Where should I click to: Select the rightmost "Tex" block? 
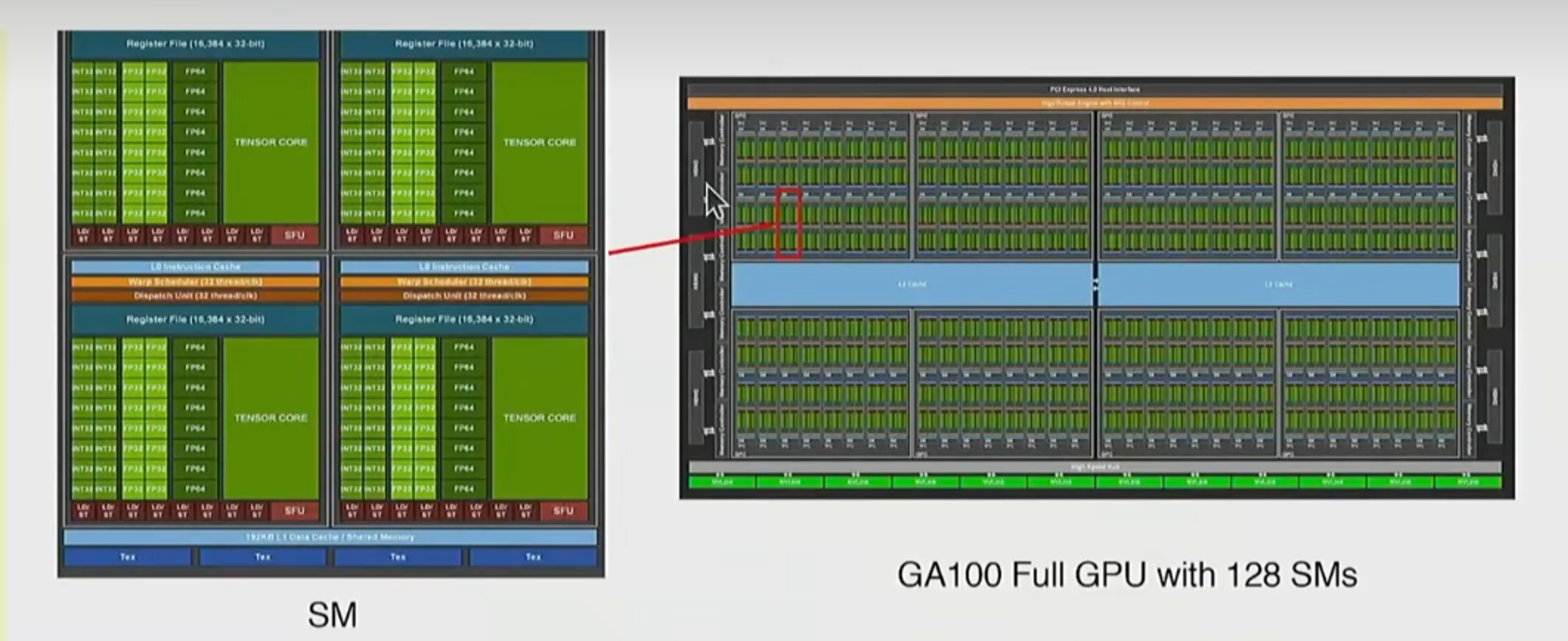pyautogui.click(x=533, y=557)
